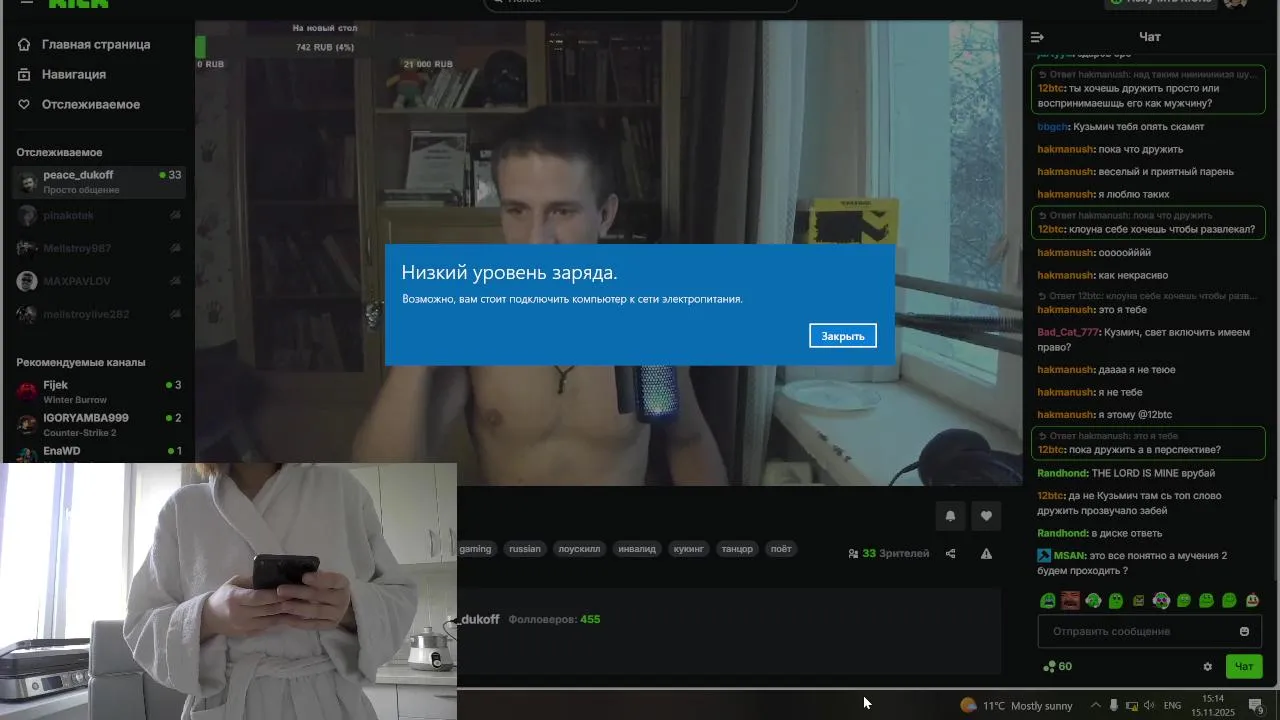
Task: Open chat settings gear
Action: tap(1207, 667)
